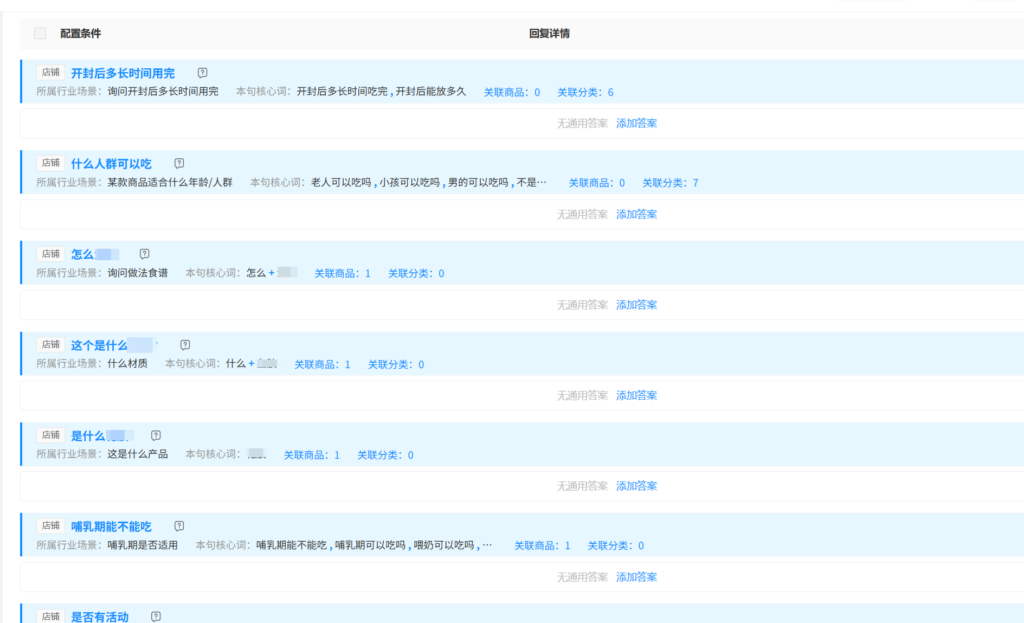Open help icon beside 怎么 question title
1024x623 pixels.
click(144, 254)
